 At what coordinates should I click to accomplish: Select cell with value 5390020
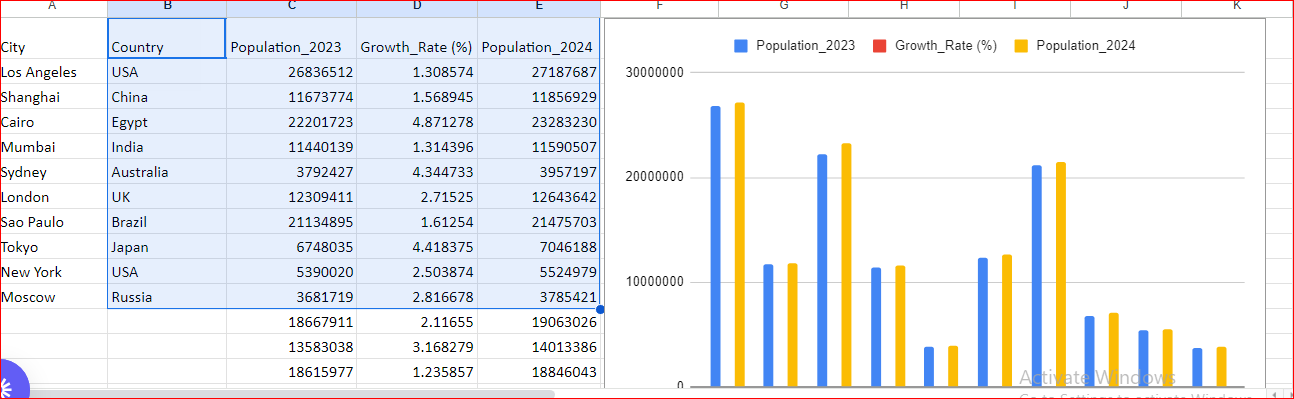[291, 272]
